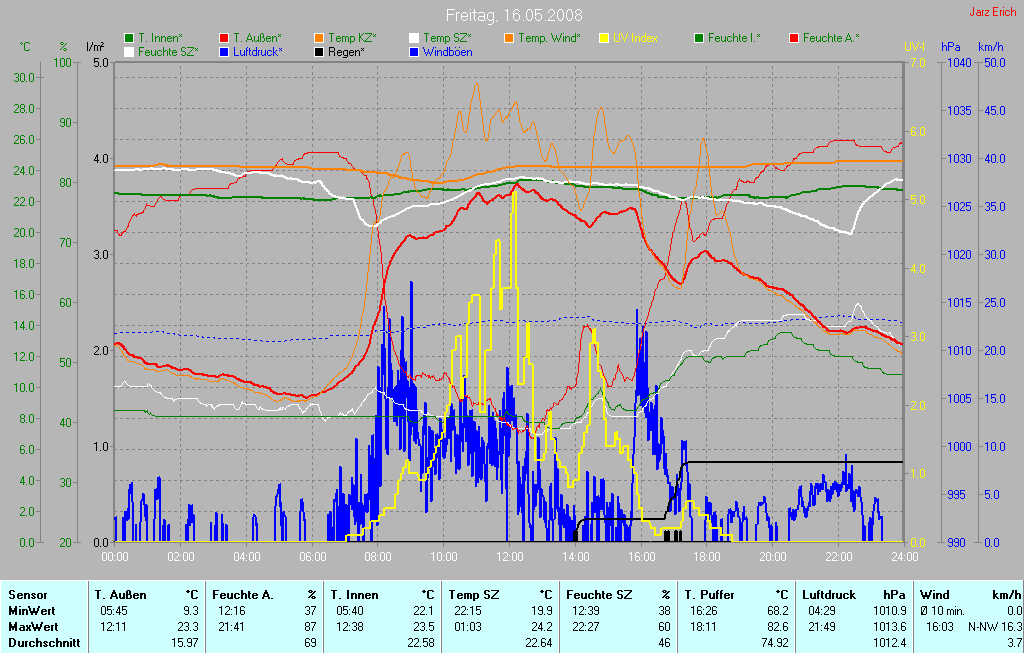Click the 'hPa' axis unit label above the chart
Image resolution: width=1024 pixels, height=653 pixels.
pyautogui.click(x=950, y=47)
